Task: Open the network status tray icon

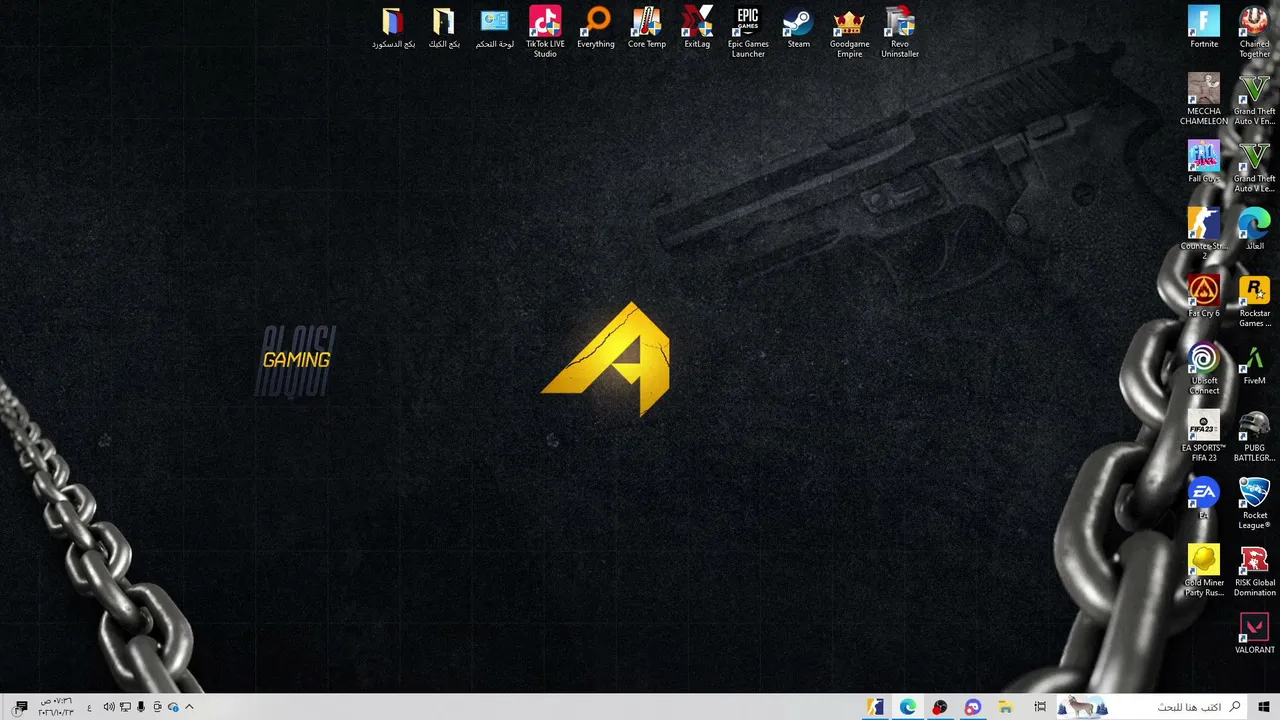Action: pyautogui.click(x=125, y=707)
